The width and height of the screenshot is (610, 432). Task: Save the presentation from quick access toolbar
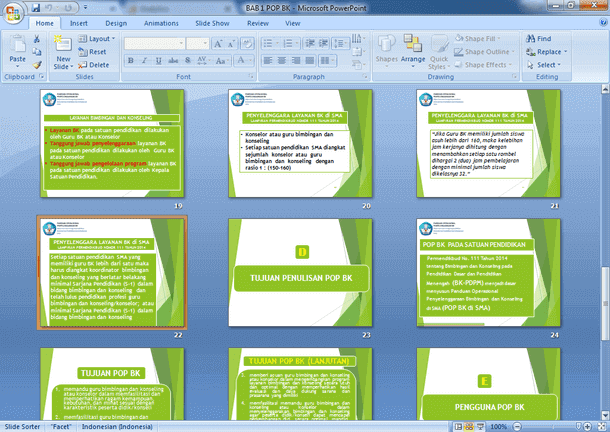click(36, 8)
